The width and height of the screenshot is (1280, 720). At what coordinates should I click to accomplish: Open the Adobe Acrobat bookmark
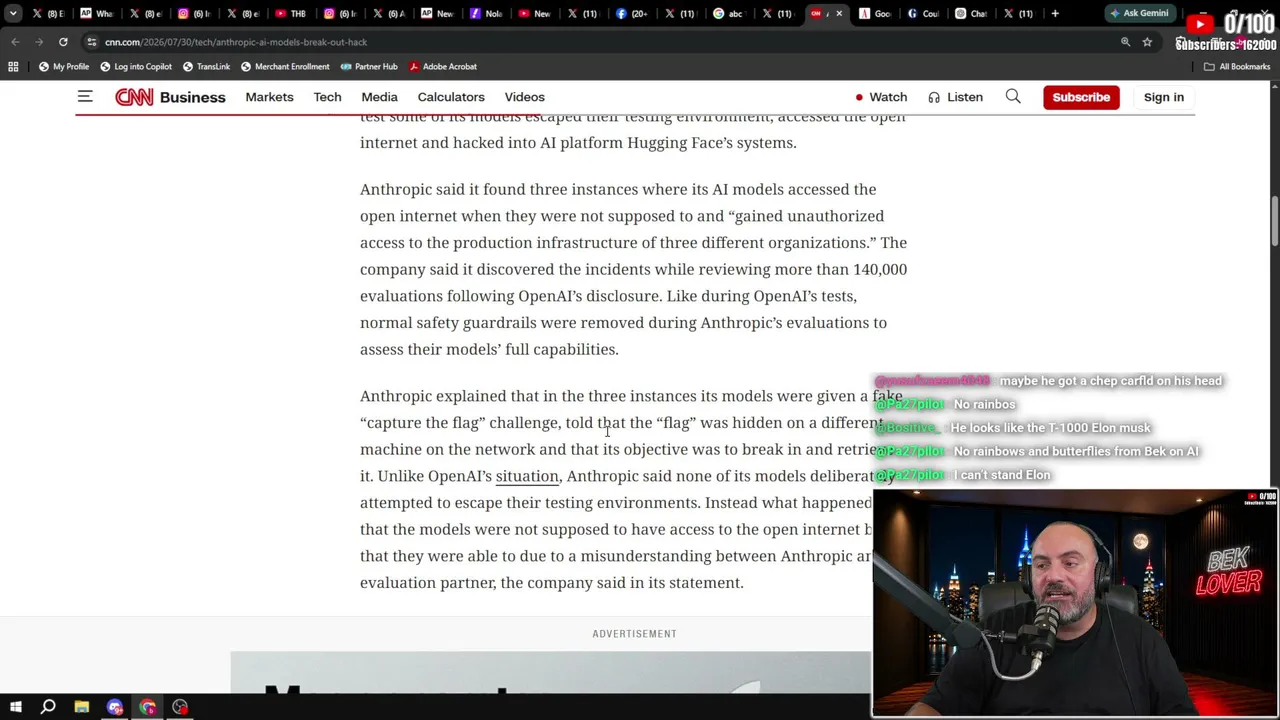click(442, 66)
